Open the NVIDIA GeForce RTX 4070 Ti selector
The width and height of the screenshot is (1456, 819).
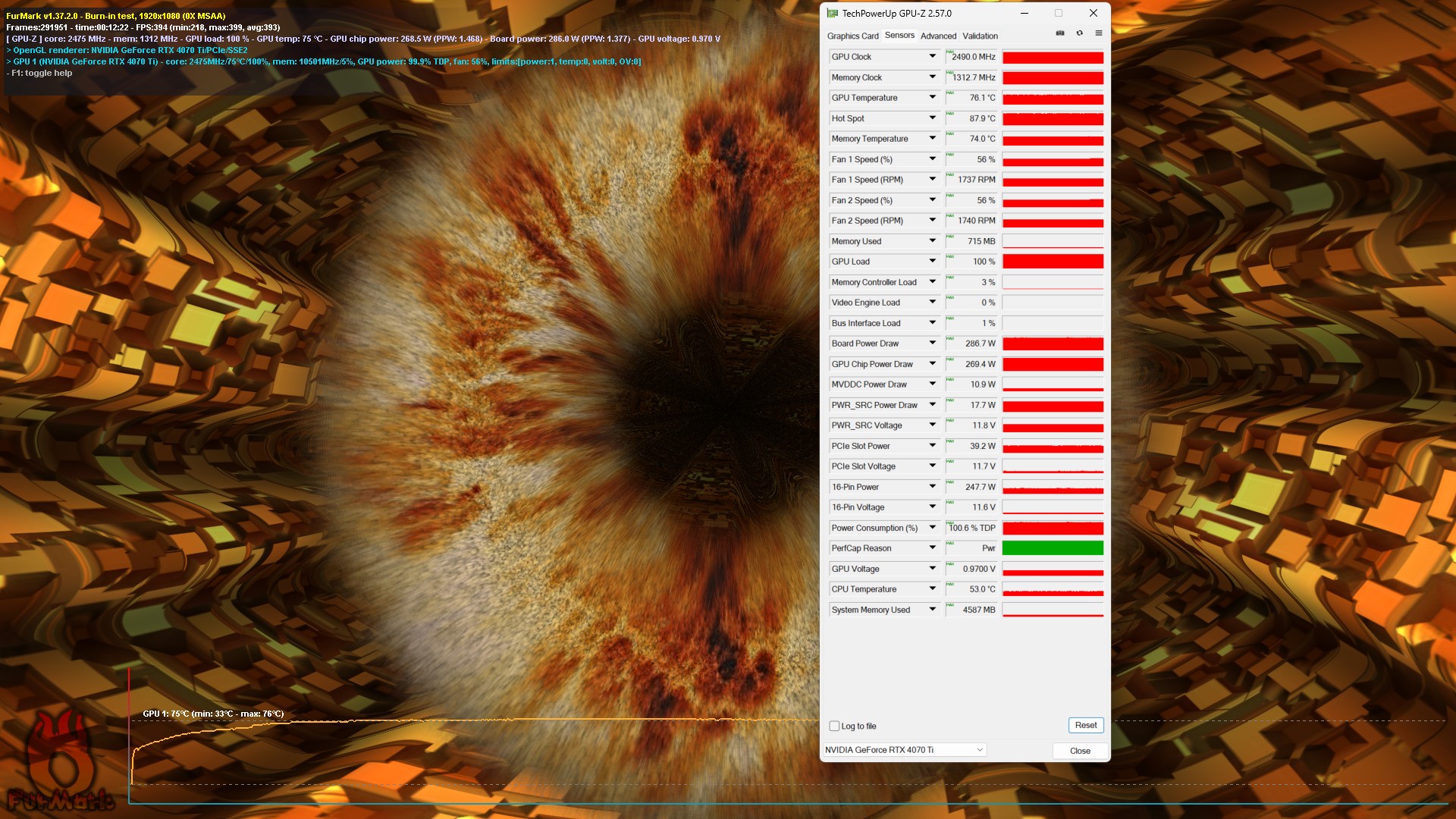point(904,750)
